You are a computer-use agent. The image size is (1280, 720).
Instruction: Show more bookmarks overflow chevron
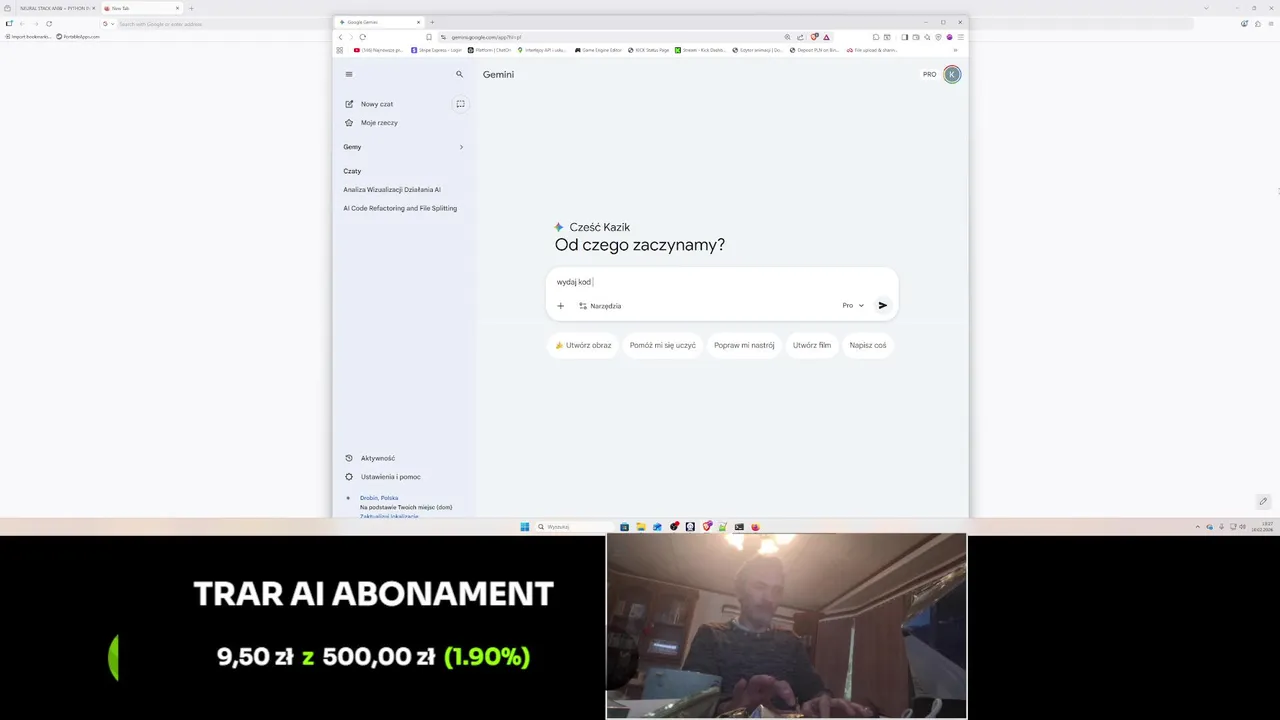955,50
